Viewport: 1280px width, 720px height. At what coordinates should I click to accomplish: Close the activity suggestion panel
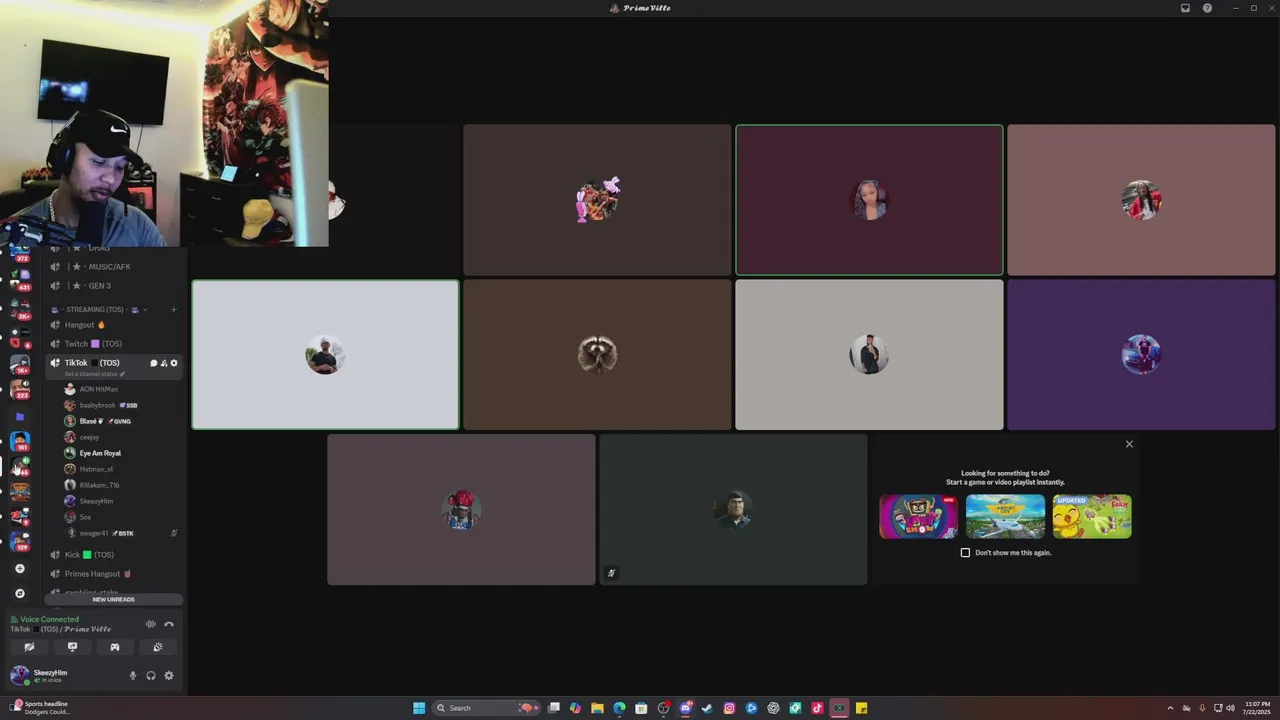1129,444
